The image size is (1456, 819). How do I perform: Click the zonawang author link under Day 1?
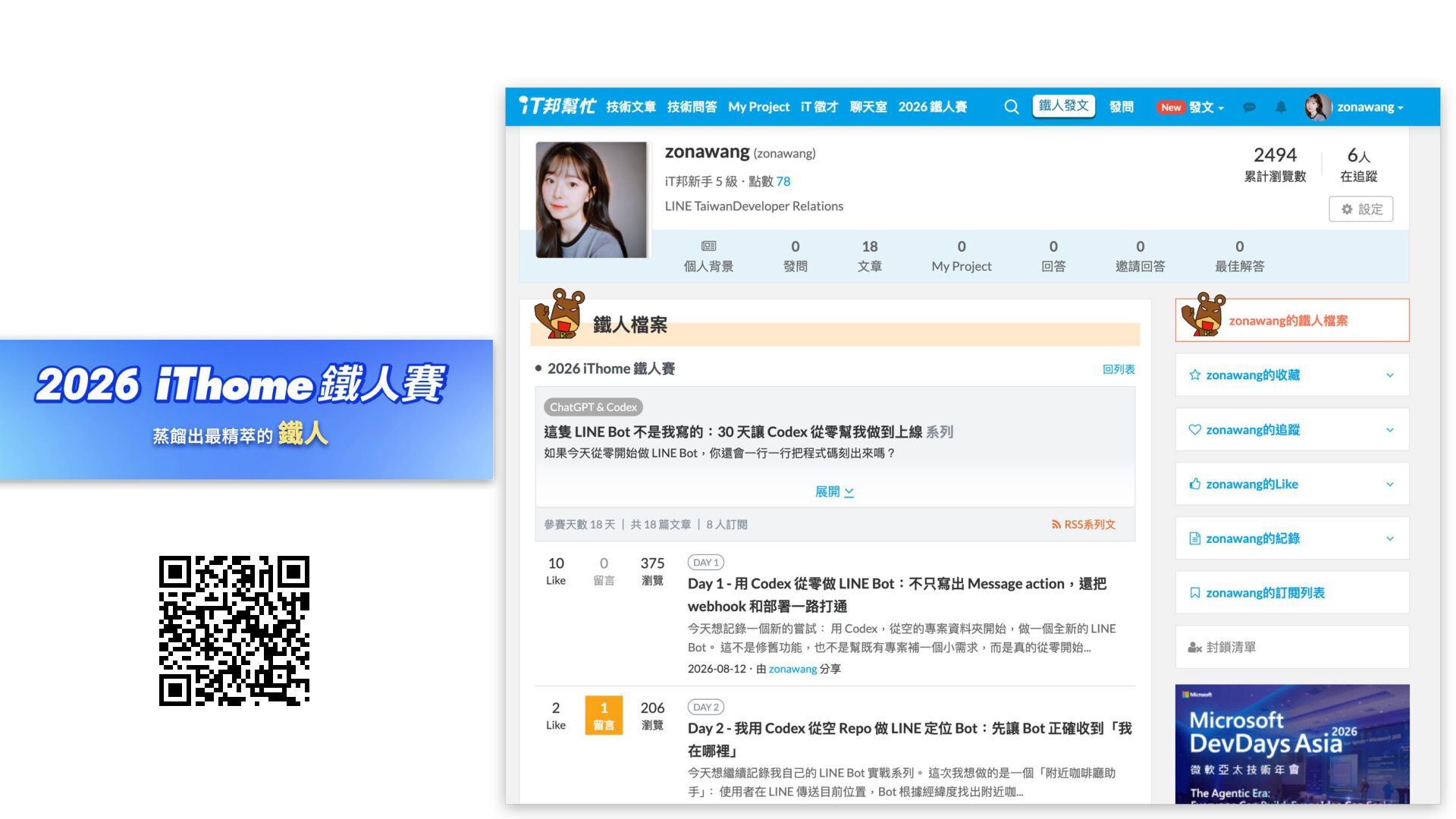[792, 669]
